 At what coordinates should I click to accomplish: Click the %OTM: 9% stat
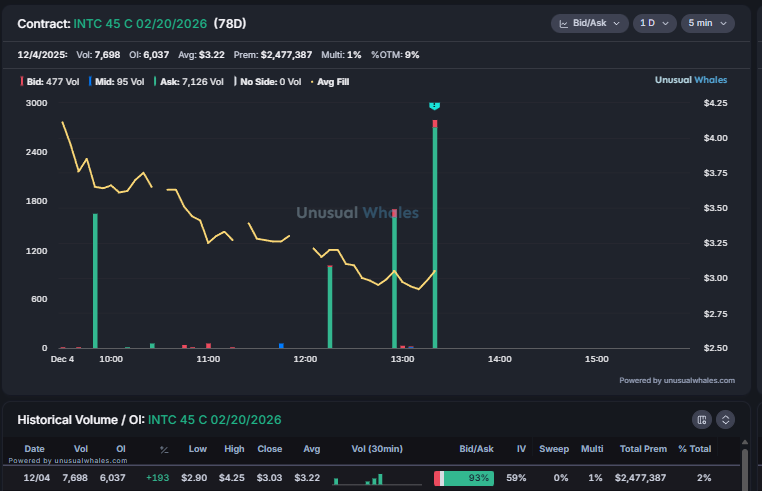coord(395,55)
